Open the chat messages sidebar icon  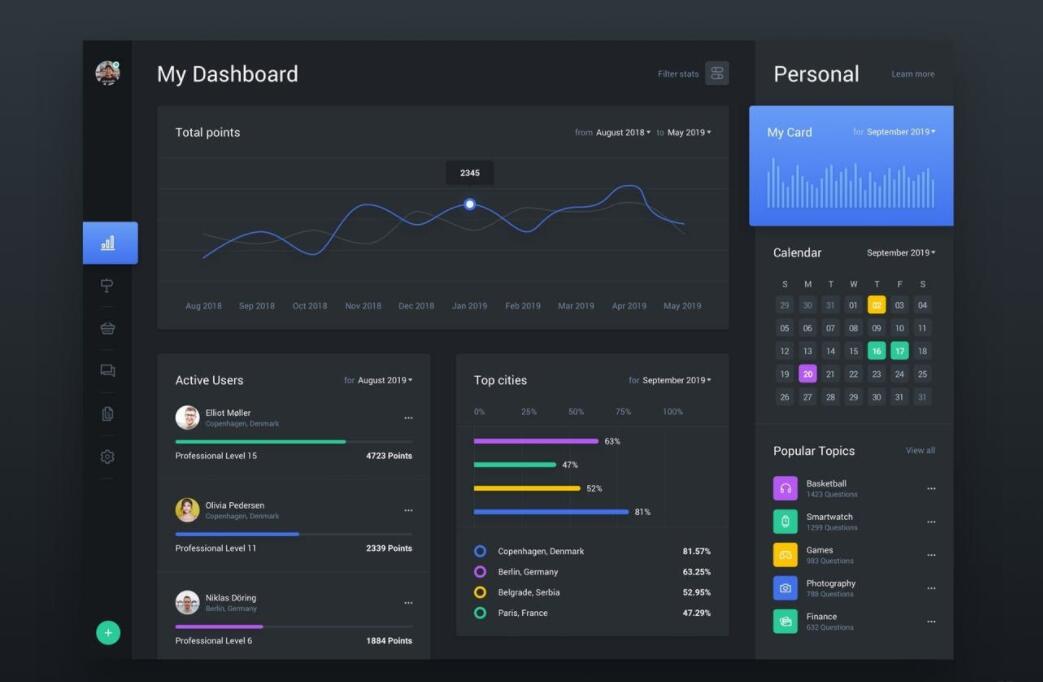(107, 371)
